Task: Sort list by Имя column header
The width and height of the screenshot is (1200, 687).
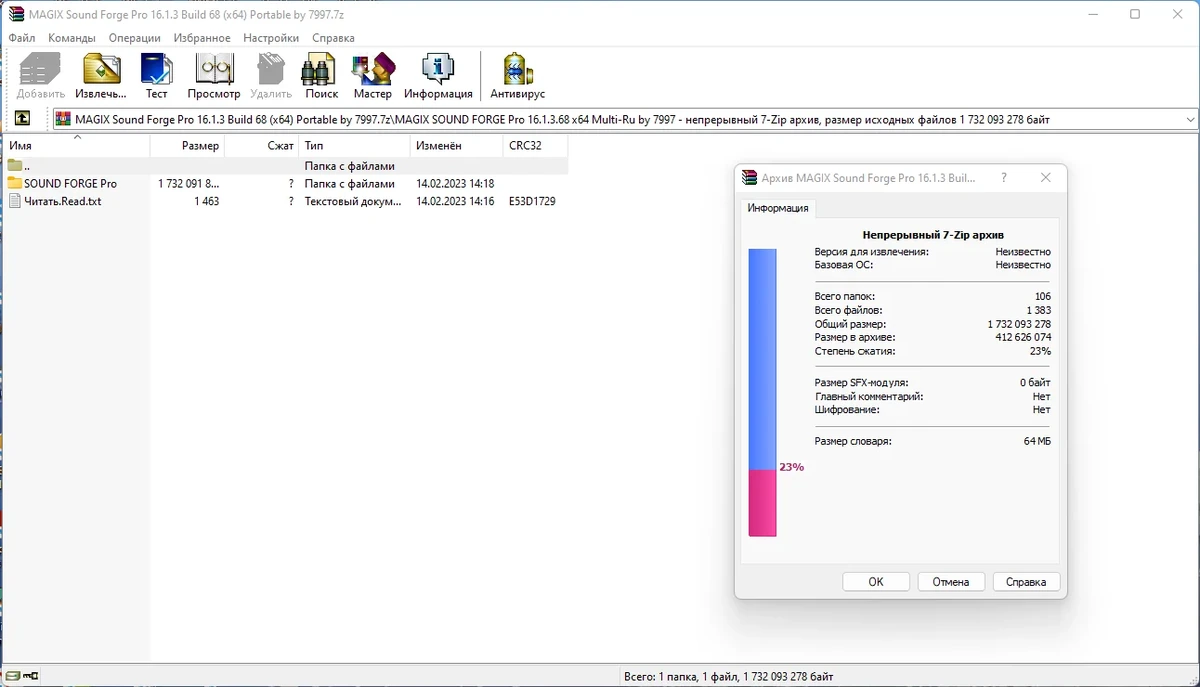Action: [x=76, y=146]
